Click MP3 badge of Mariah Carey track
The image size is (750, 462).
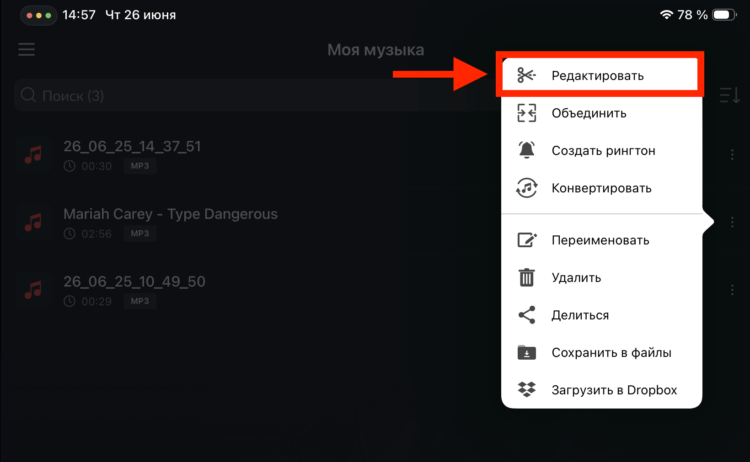140,233
